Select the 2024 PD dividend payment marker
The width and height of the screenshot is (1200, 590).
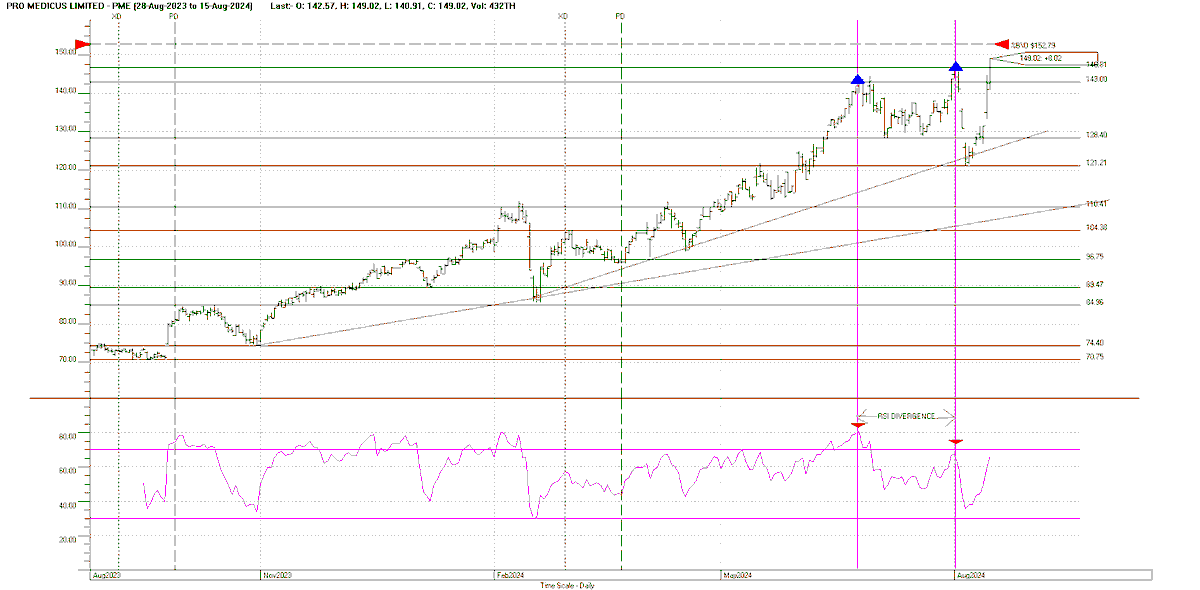[621, 17]
